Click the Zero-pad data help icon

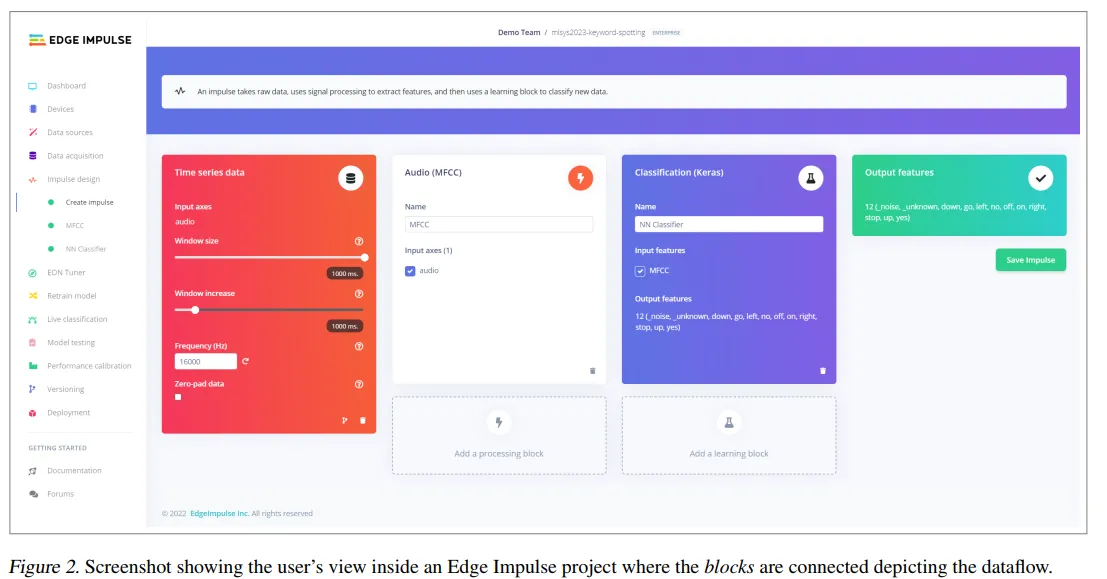tap(359, 384)
